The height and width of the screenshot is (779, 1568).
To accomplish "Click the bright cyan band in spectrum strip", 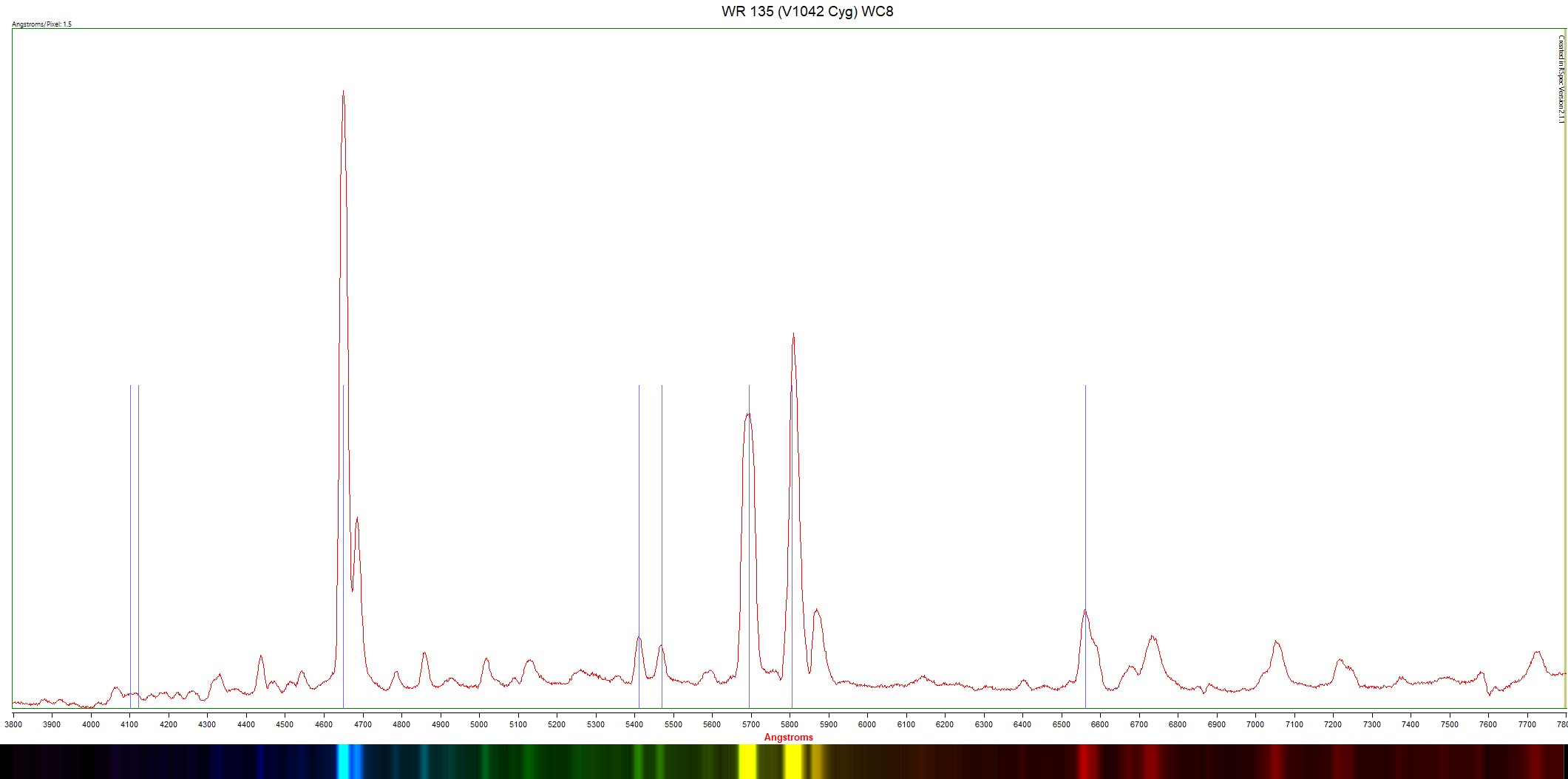I will click(343, 761).
